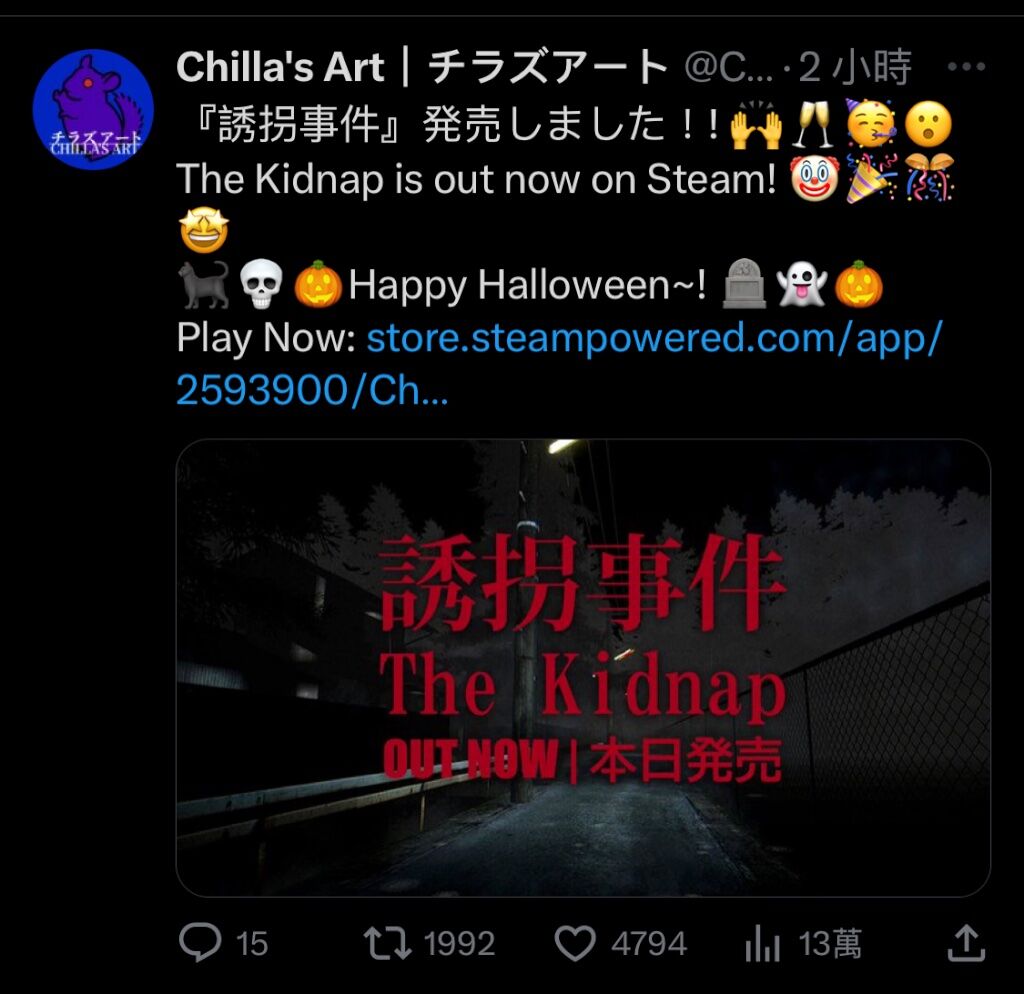This screenshot has height=994, width=1024.
Task: Click the Chilla's Art display name
Action: pyautogui.click(x=421, y=67)
